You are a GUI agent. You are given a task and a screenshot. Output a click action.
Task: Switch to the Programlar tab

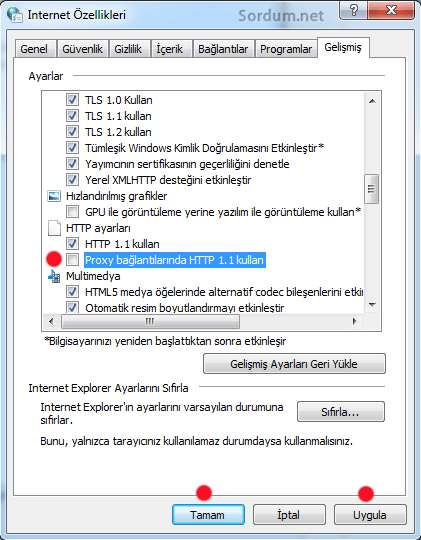click(x=286, y=49)
